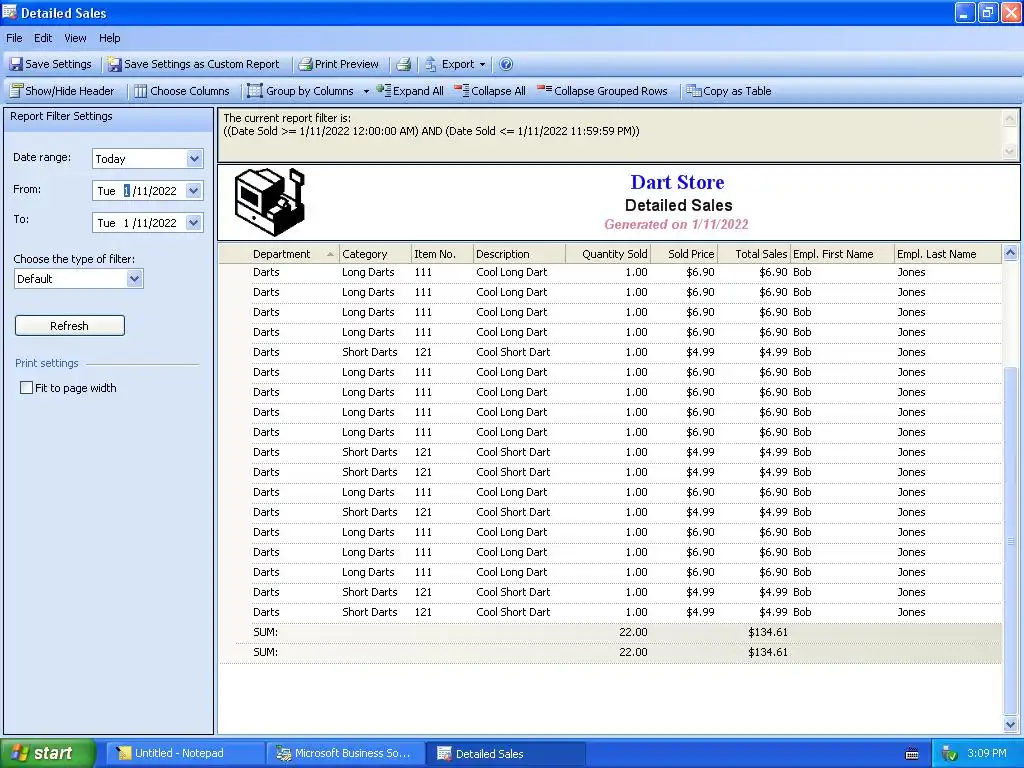
Task: Click the taskbar clock showing 3:09 PM
Action: [x=987, y=753]
